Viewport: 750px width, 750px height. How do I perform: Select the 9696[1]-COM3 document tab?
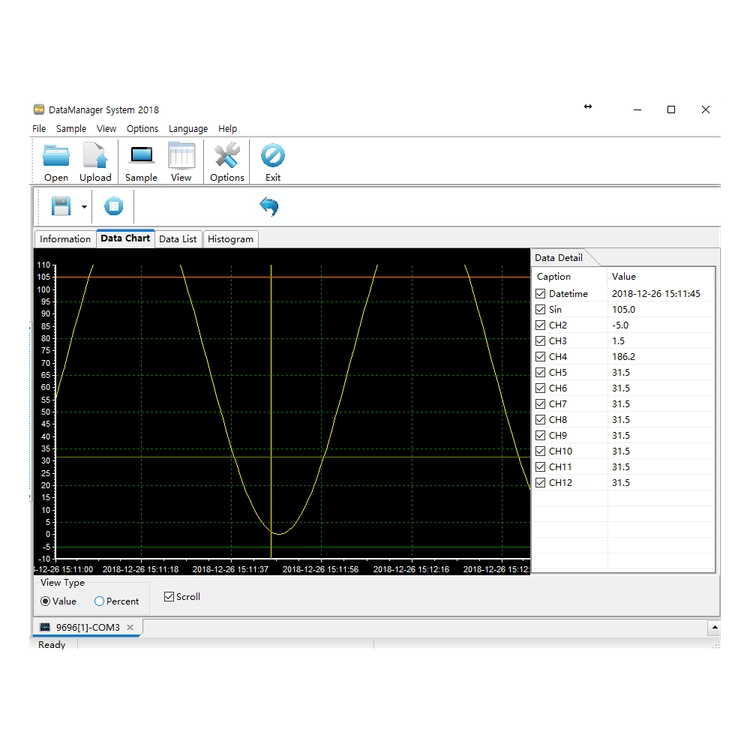[x=88, y=627]
